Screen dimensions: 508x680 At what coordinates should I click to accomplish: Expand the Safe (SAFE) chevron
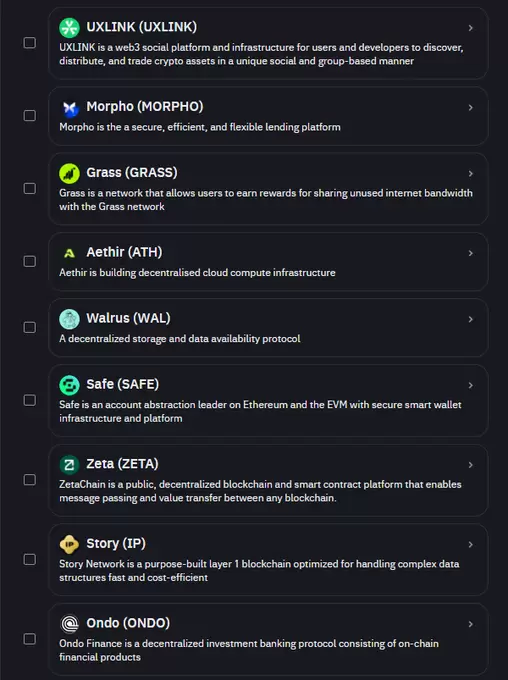pos(471,385)
